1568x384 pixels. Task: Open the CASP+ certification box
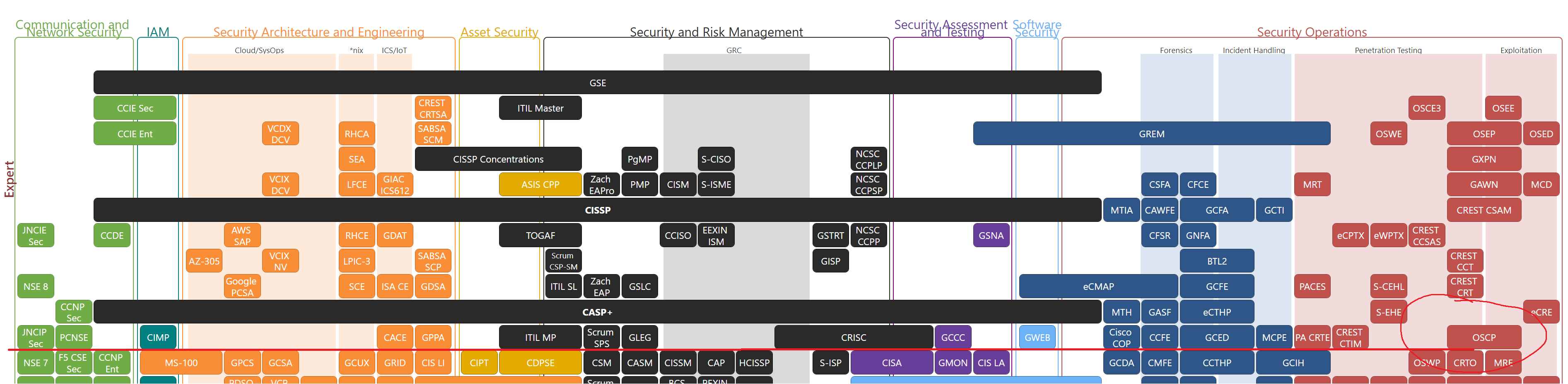(x=597, y=312)
